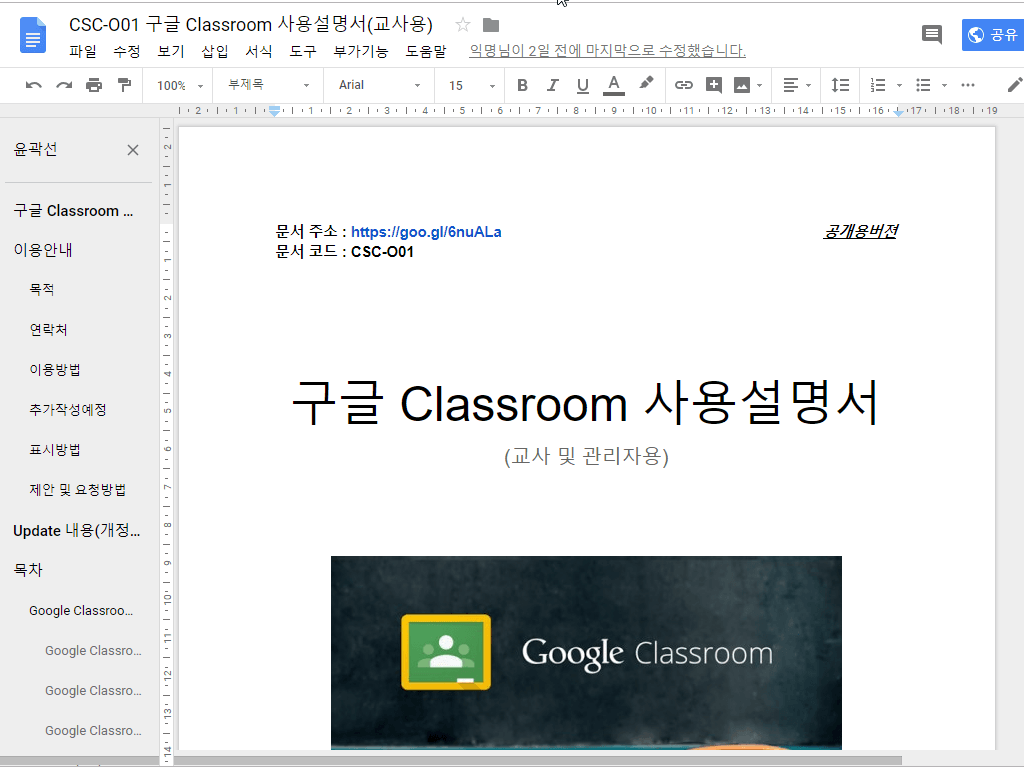Toggle bold formatting
Viewport: 1024px width, 768px height.
tap(521, 85)
